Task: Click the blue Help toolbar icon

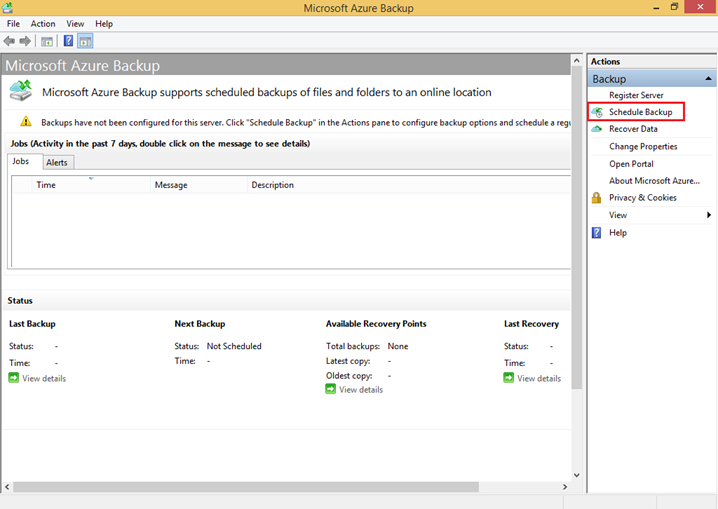Action: [x=68, y=41]
